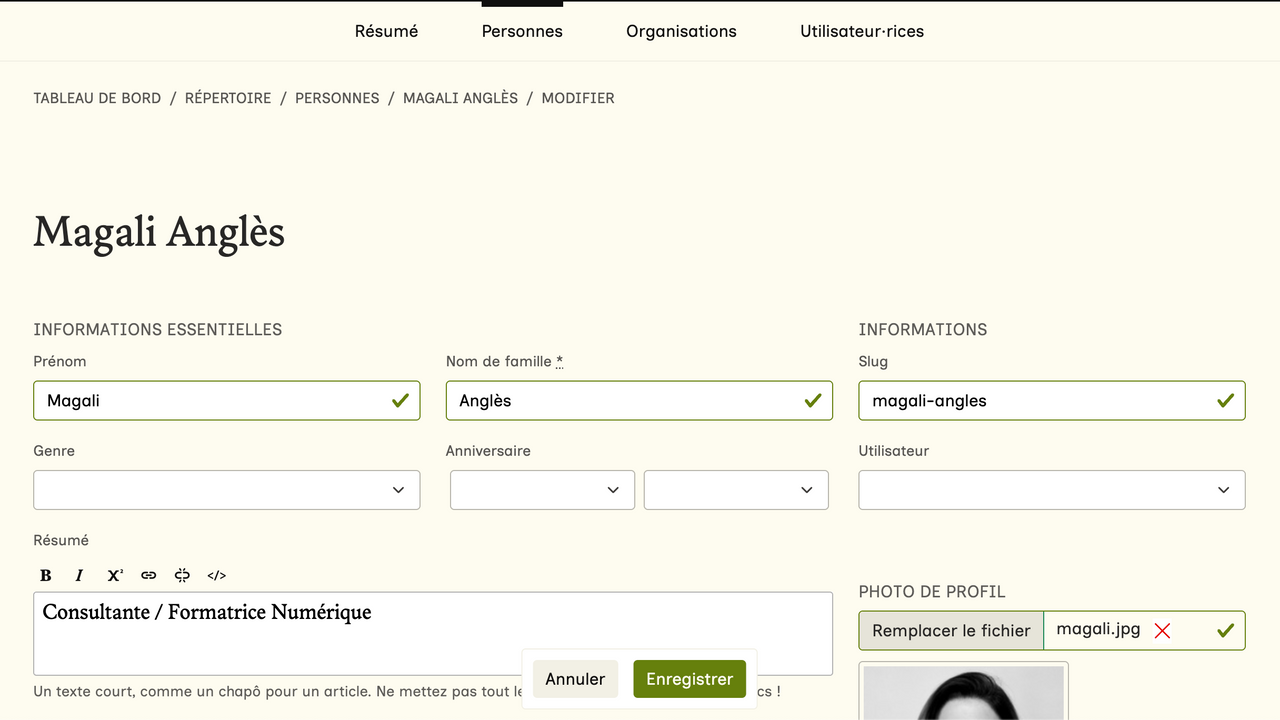Click the Enregistrer button
Viewport: 1280px width, 720px height.
[689, 679]
